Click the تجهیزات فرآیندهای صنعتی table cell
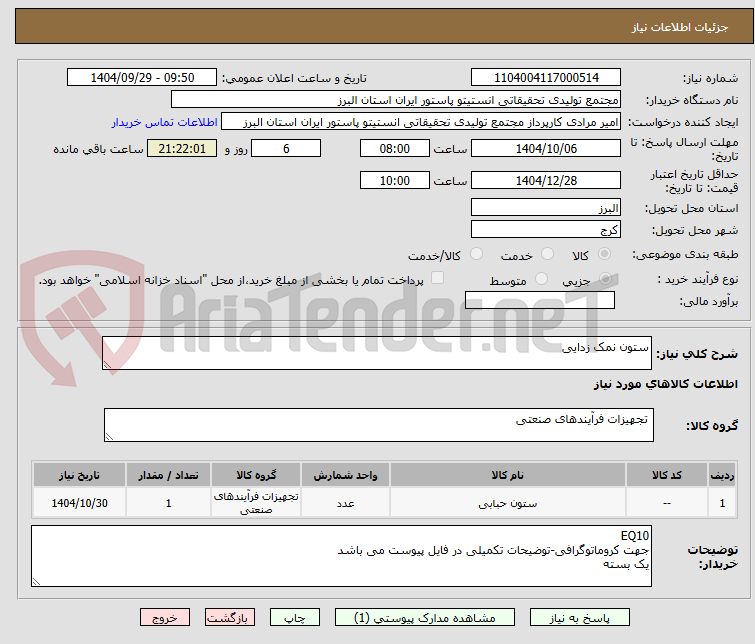 pyautogui.click(x=256, y=503)
